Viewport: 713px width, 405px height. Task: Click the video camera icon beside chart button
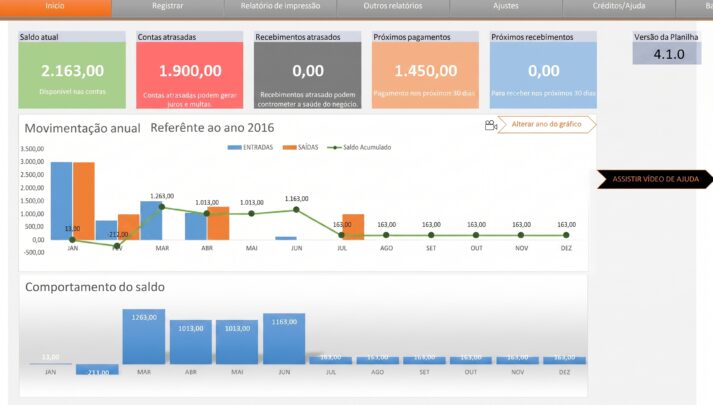coord(491,125)
